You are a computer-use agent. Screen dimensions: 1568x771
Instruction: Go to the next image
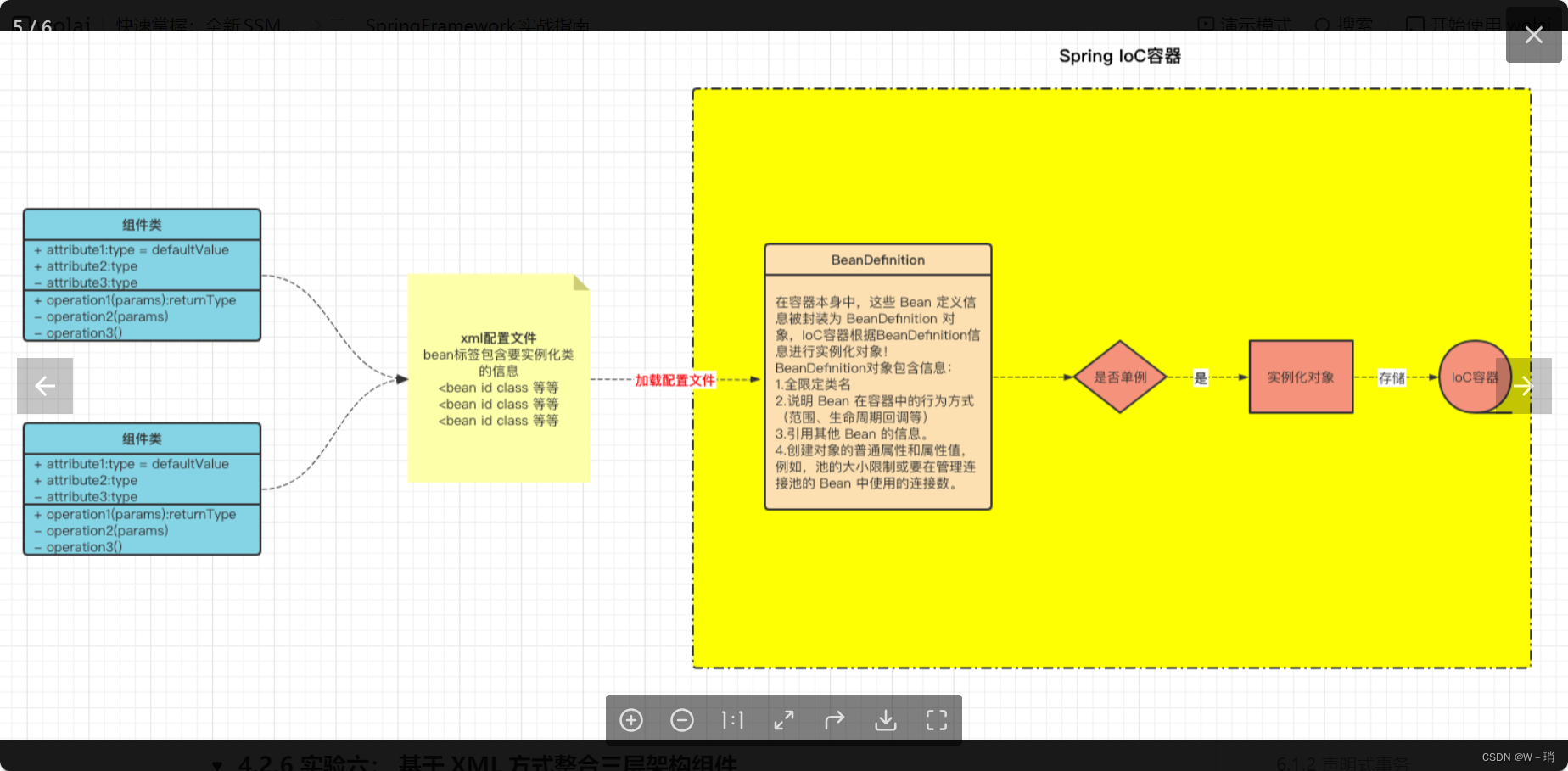pyautogui.click(x=1524, y=386)
